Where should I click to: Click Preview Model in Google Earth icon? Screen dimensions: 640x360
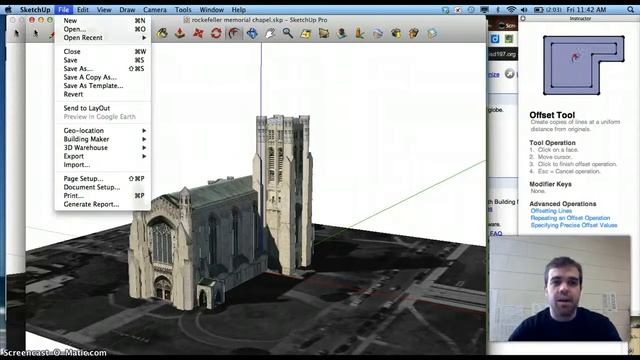click(x=378, y=33)
